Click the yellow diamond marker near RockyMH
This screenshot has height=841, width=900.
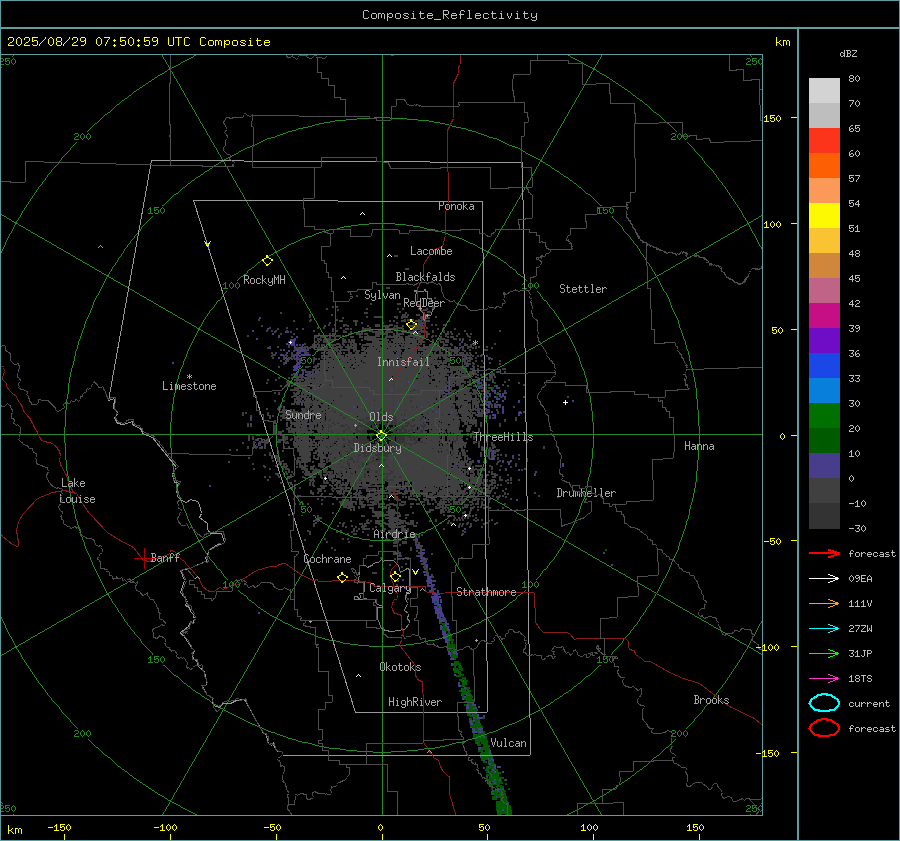267,261
